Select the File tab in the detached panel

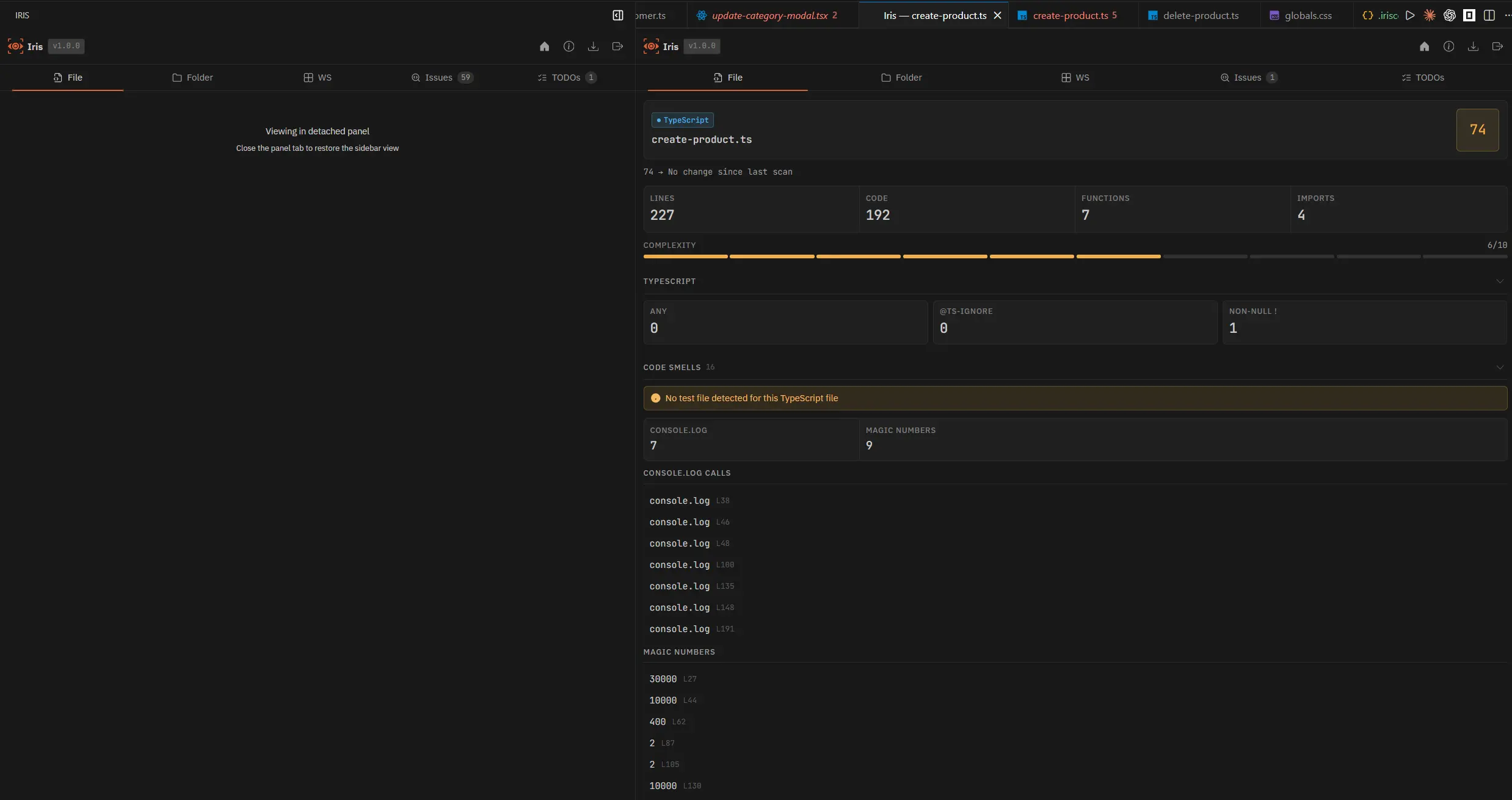pos(728,78)
